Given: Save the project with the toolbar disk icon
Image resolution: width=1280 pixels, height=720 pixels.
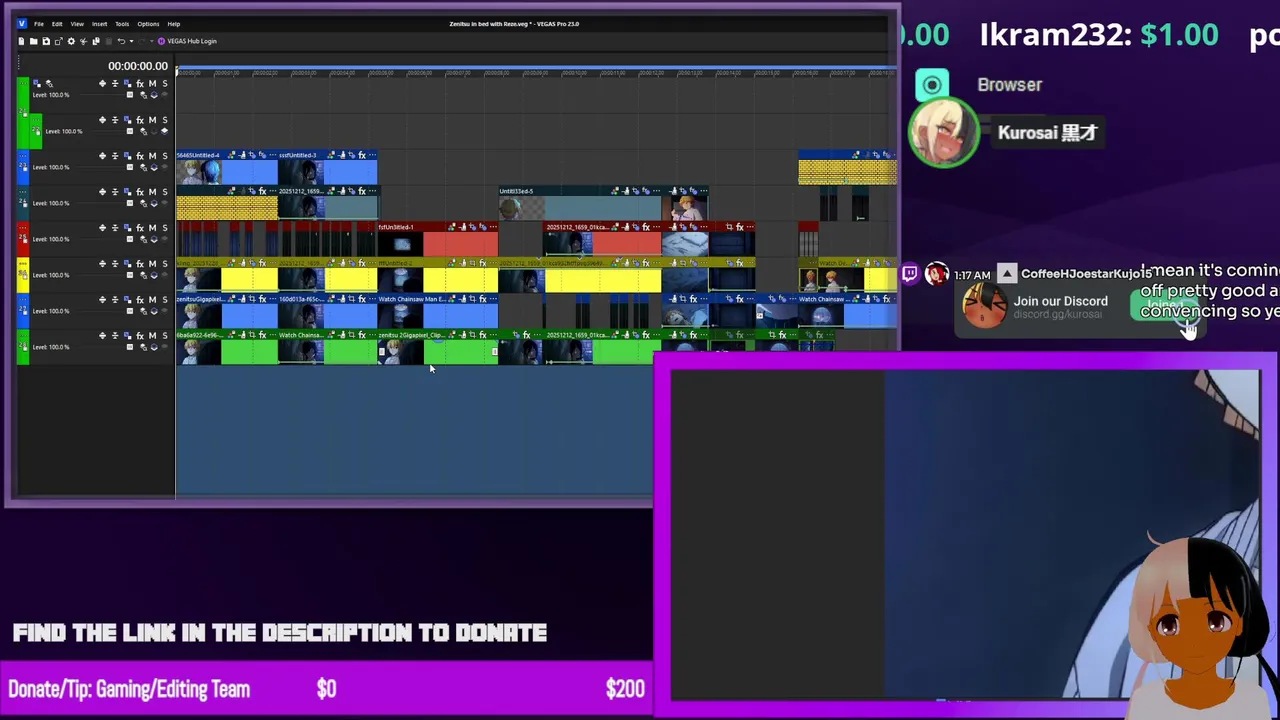Looking at the screenshot, I should [46, 41].
